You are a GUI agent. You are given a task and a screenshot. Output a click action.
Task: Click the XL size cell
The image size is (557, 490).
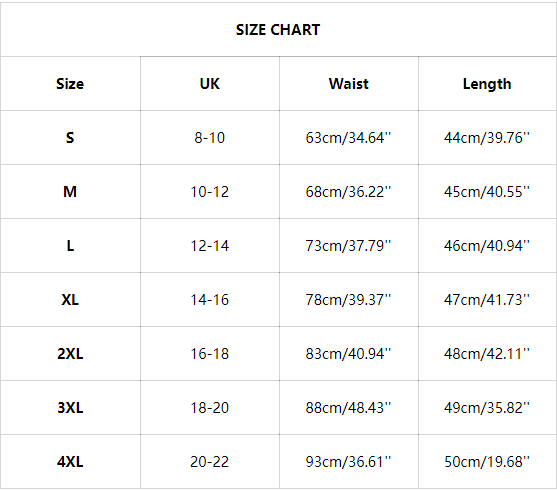70,300
